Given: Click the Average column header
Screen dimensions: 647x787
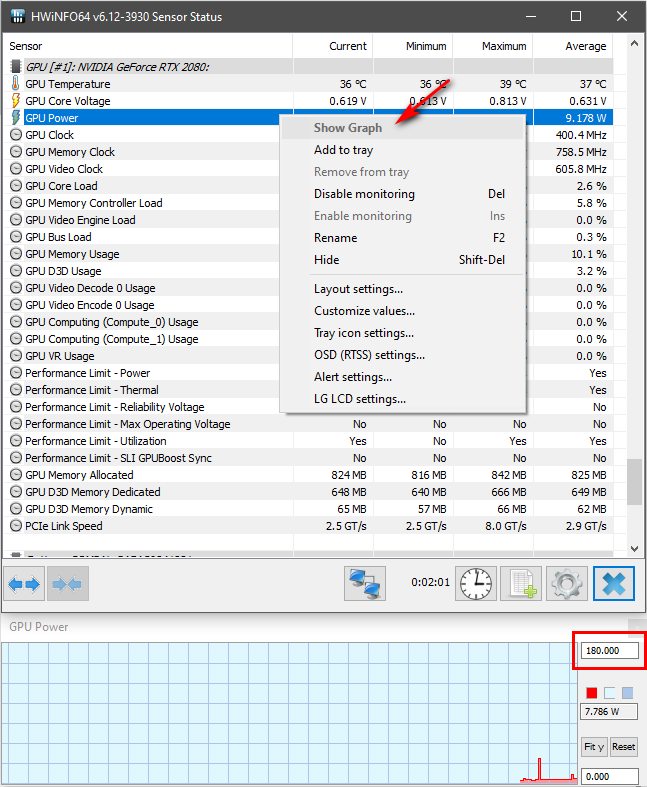Looking at the screenshot, I should click(x=573, y=46).
